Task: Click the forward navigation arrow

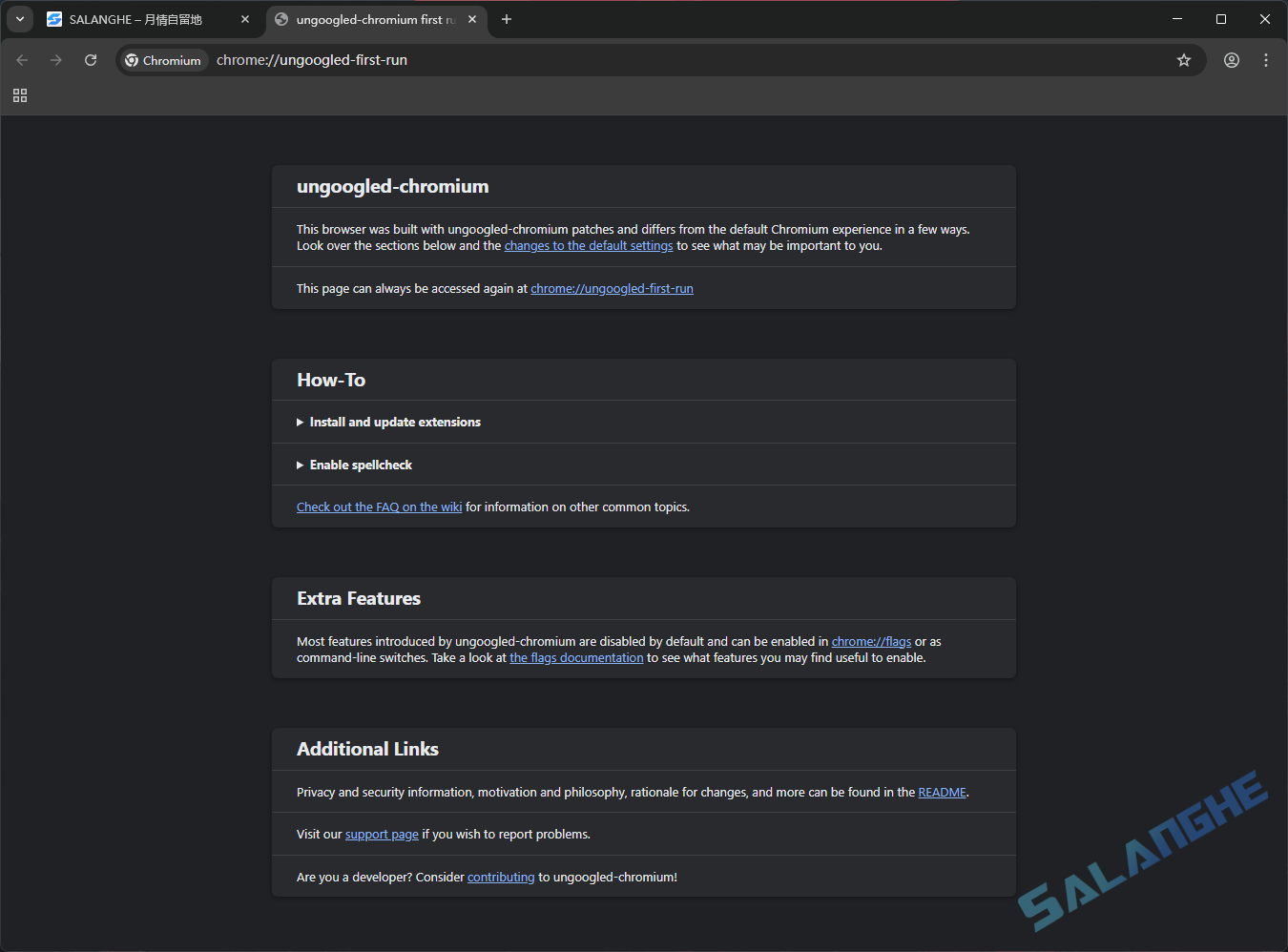Action: 56,60
